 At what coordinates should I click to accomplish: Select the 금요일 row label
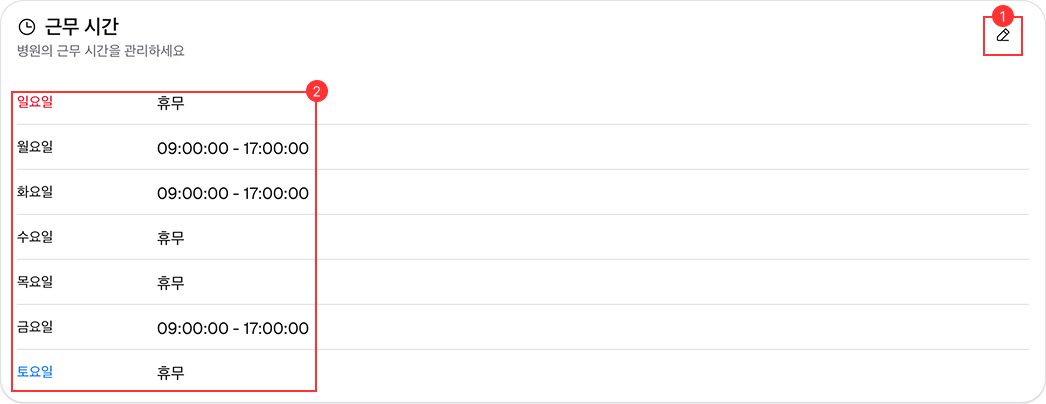pyautogui.click(x=35, y=327)
